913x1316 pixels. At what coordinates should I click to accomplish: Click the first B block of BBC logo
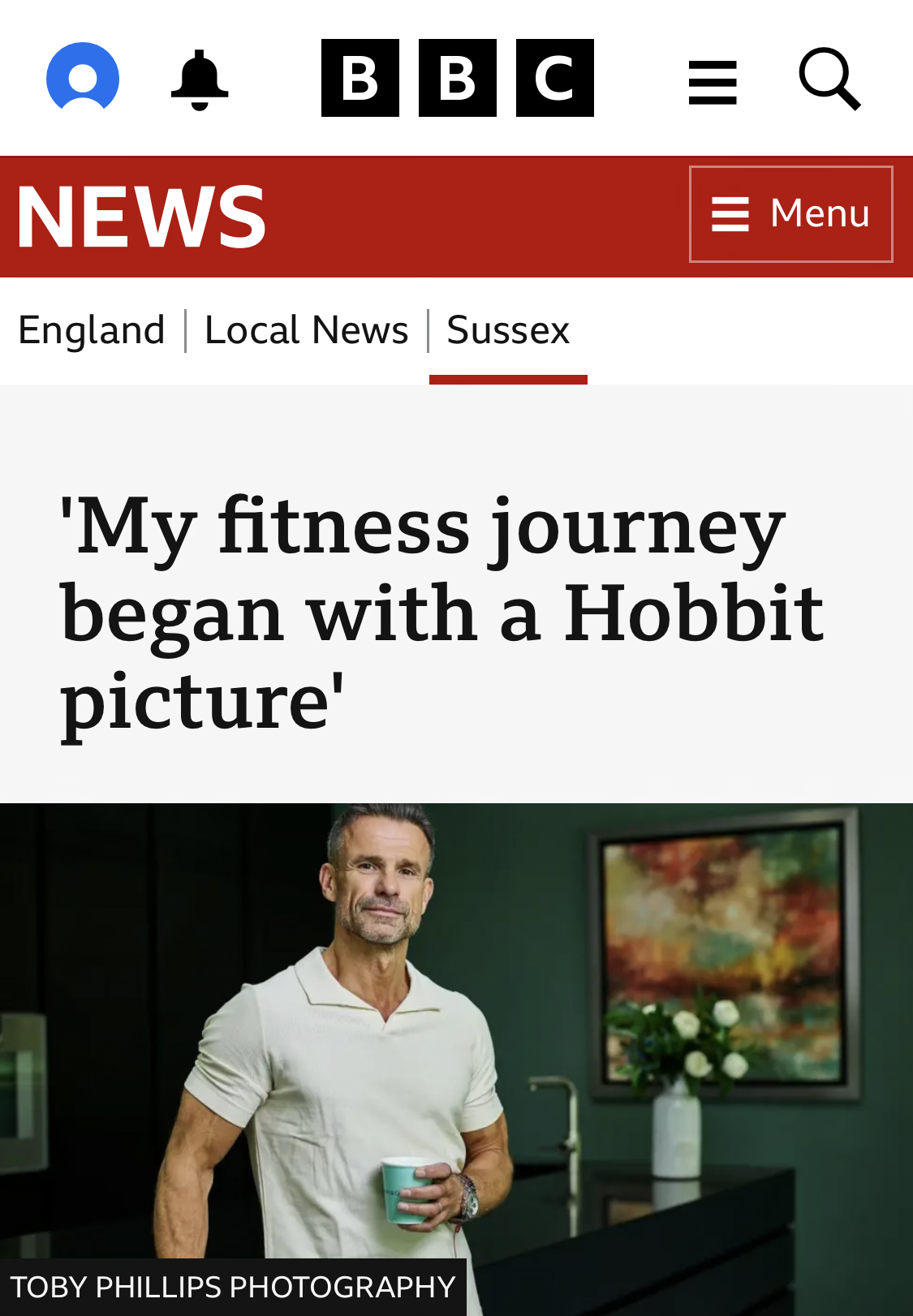point(360,78)
